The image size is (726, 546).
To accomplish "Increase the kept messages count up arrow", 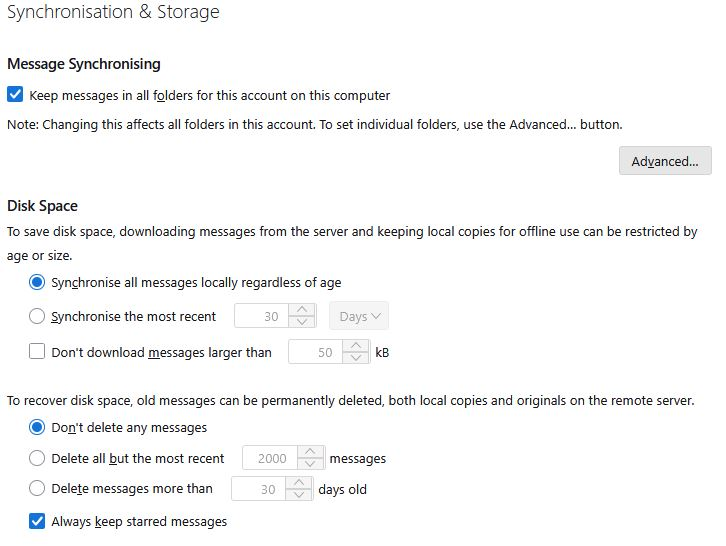I will (x=311, y=453).
